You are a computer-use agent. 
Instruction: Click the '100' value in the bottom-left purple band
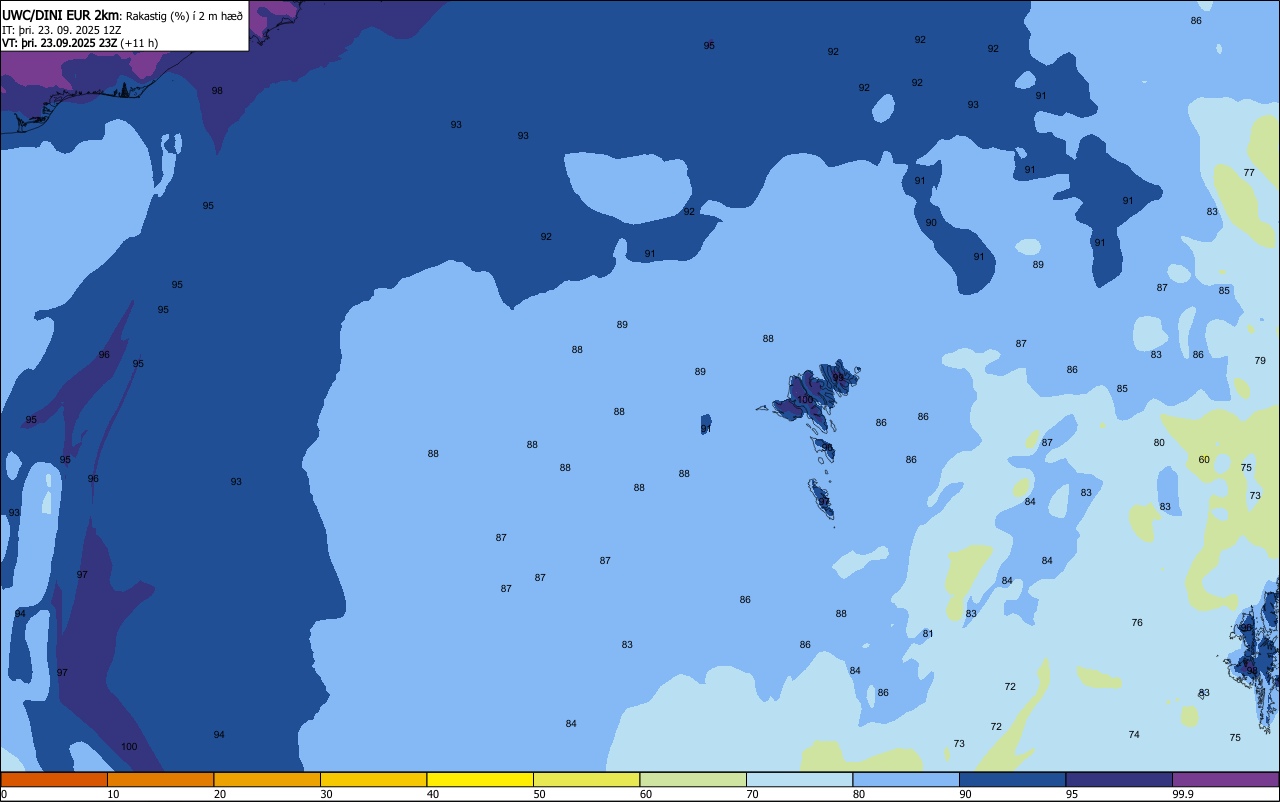point(129,747)
